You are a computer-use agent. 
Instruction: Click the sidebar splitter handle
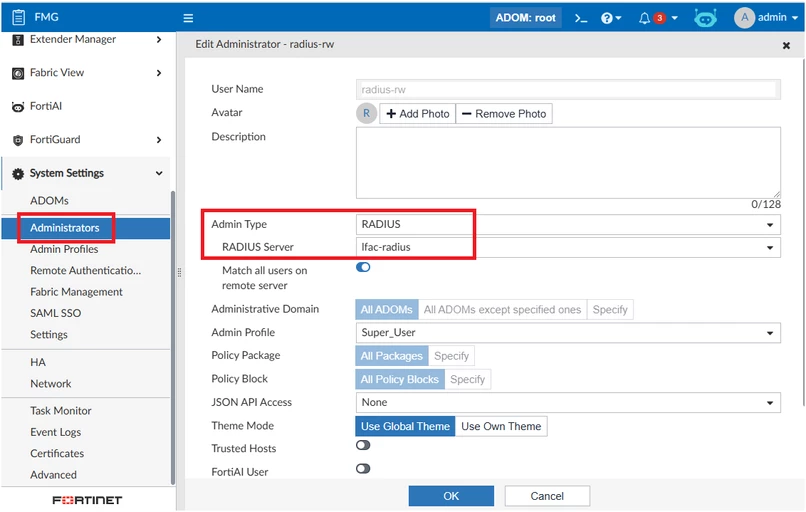click(x=179, y=272)
